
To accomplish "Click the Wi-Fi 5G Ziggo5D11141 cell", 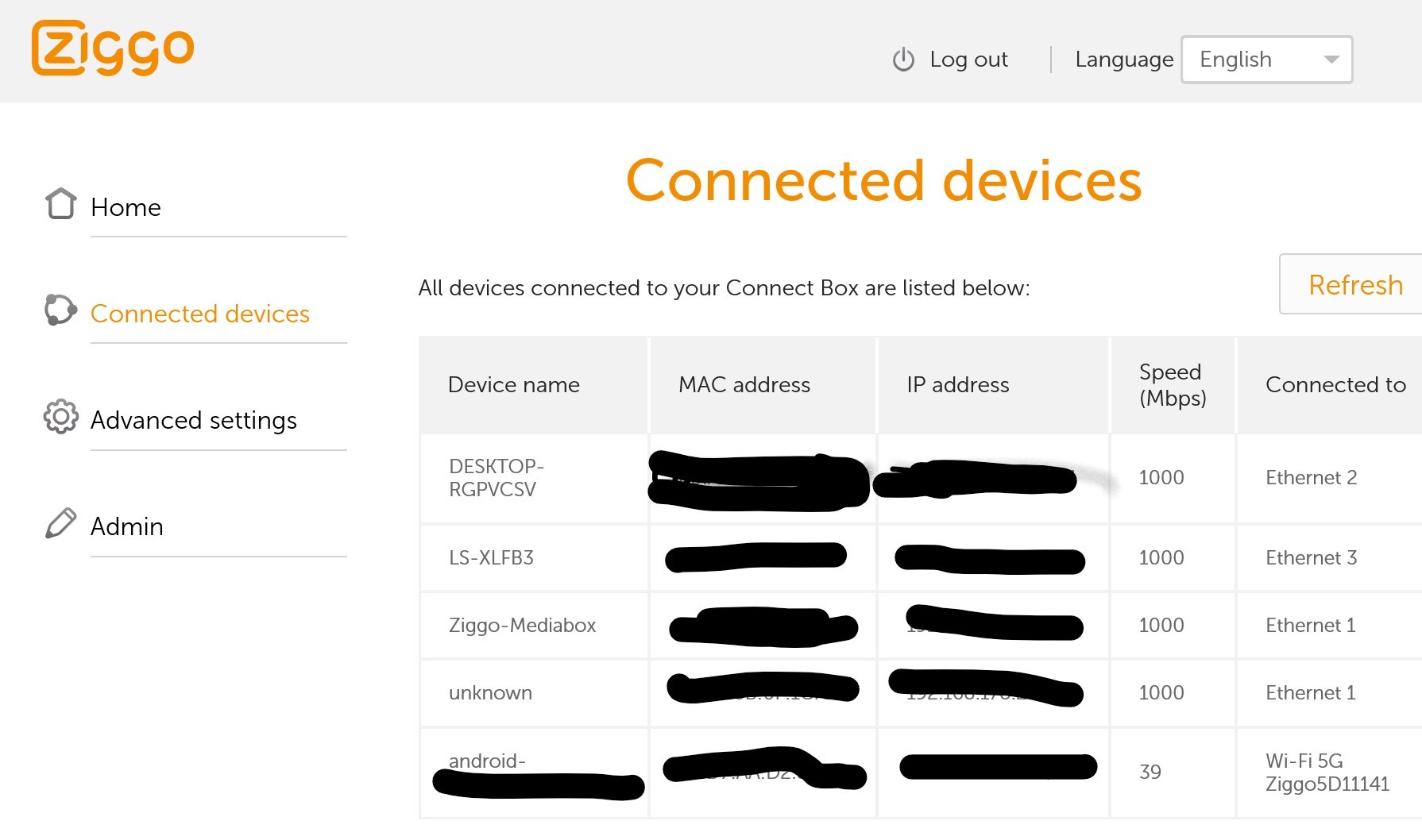I will [x=1327, y=772].
